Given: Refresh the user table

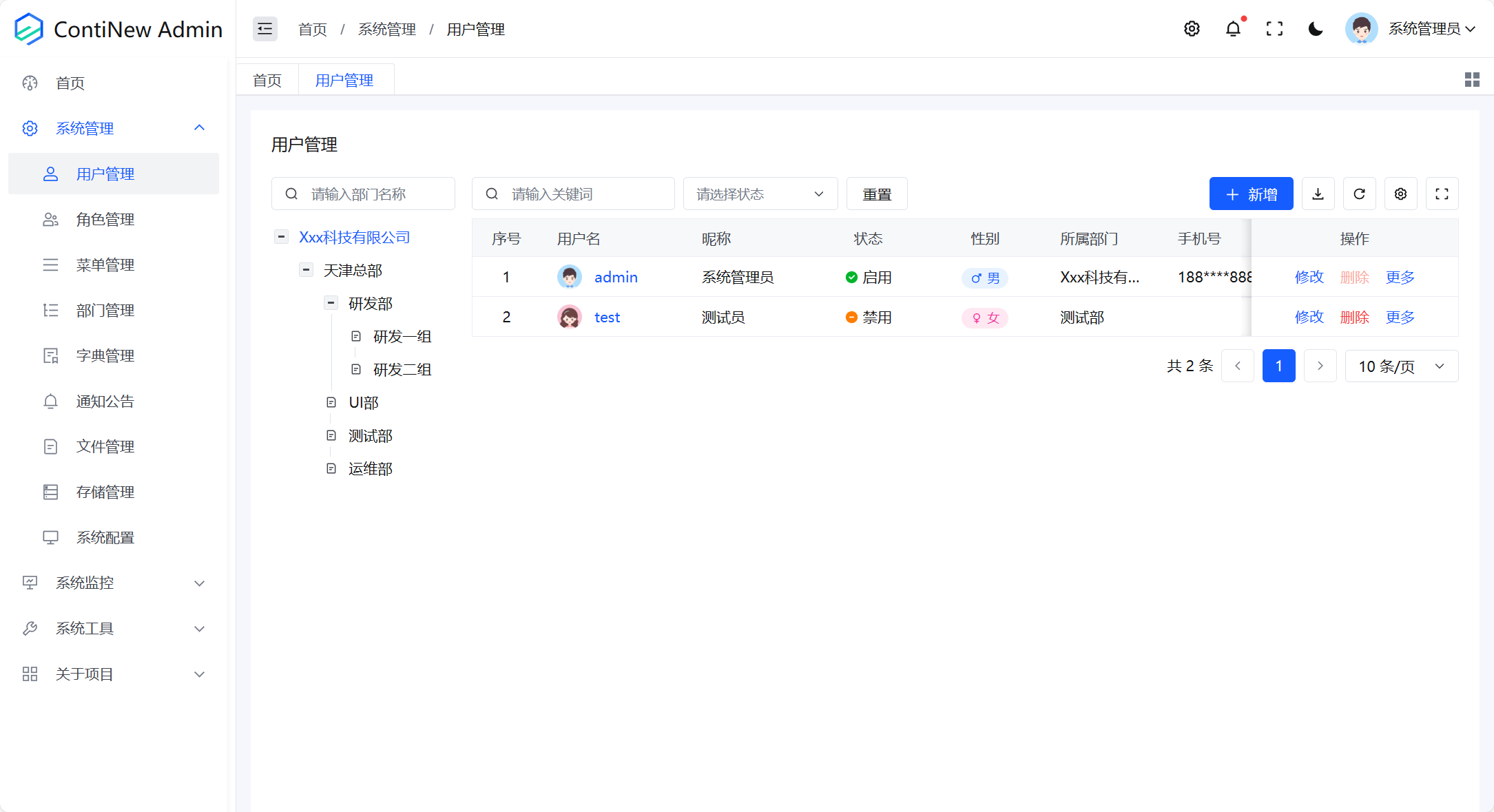Looking at the screenshot, I should pyautogui.click(x=1359, y=194).
